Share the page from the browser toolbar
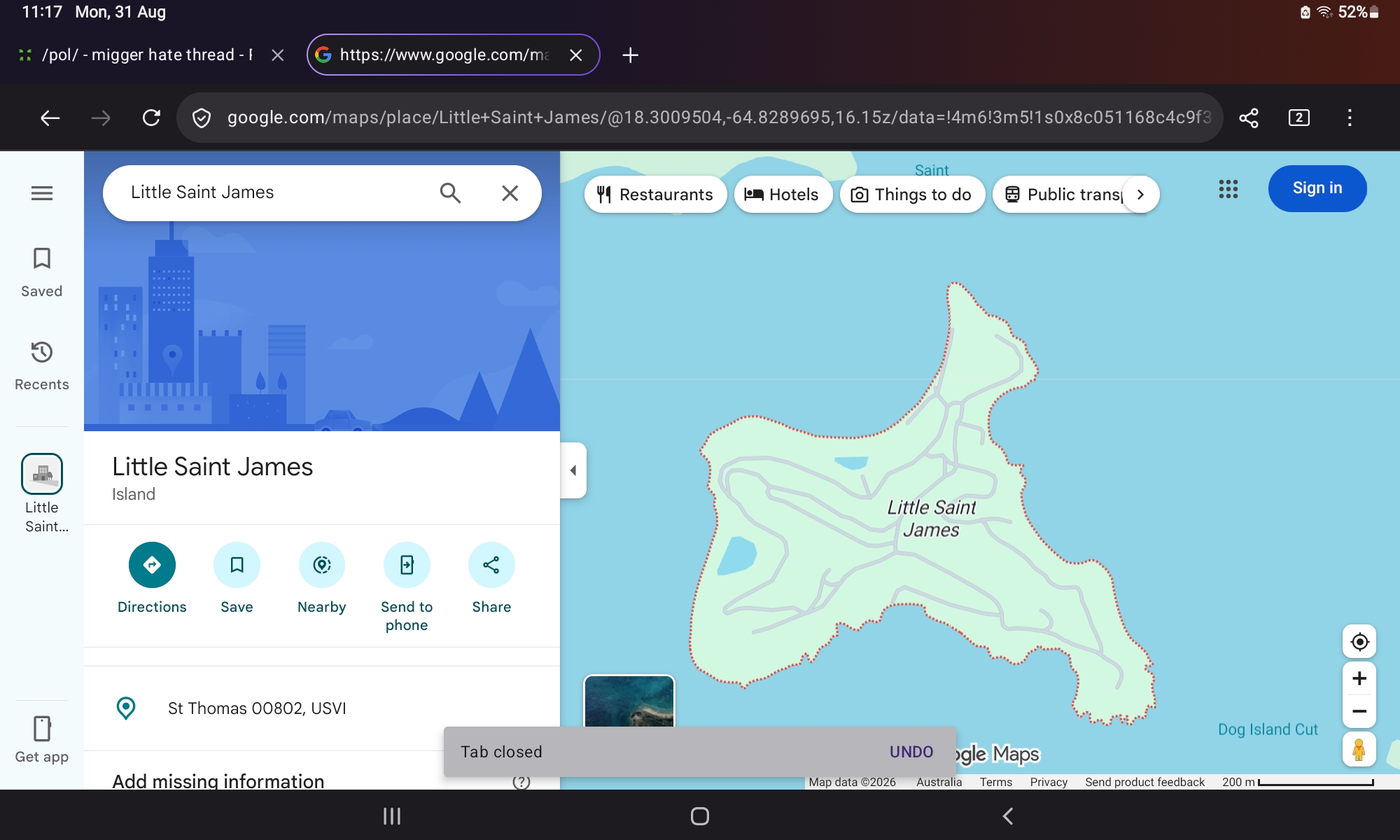Image resolution: width=1400 pixels, height=840 pixels. click(1249, 118)
